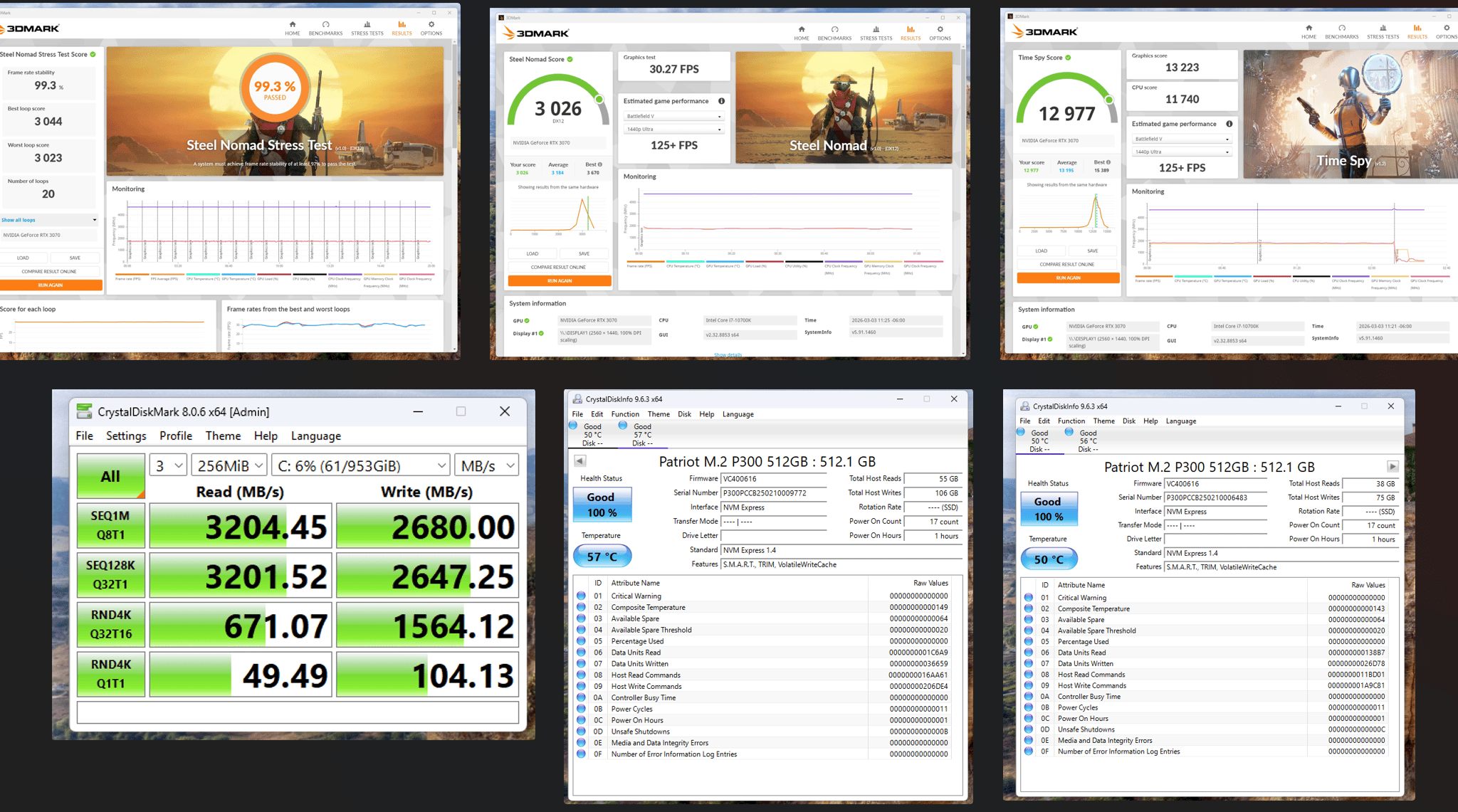The height and width of the screenshot is (812, 1458).
Task: Click the green All button in CrystalDiskMark
Action: tap(110, 476)
